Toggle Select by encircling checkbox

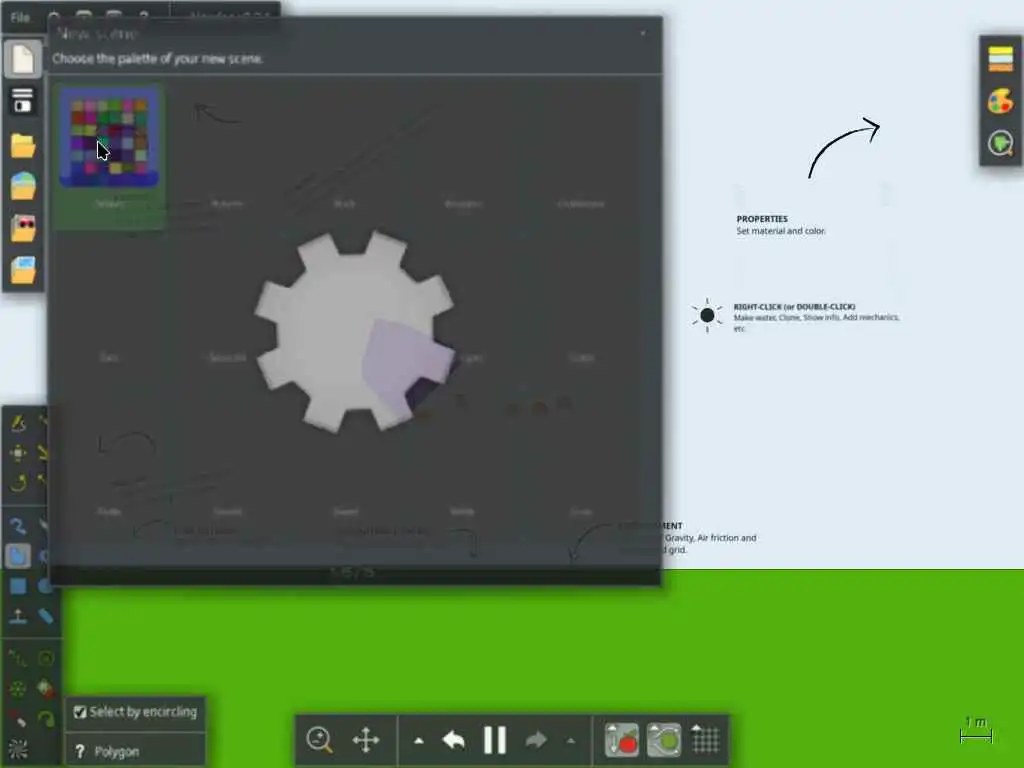click(80, 712)
